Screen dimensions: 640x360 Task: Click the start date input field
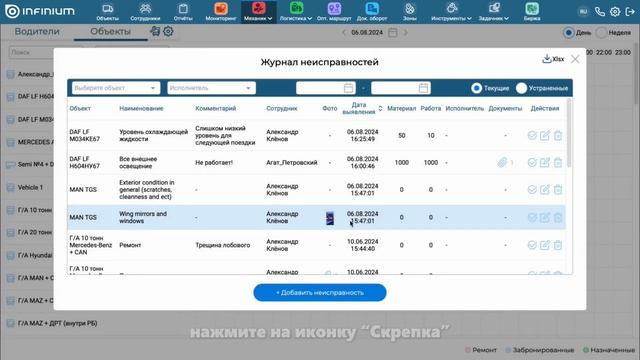click(325, 88)
